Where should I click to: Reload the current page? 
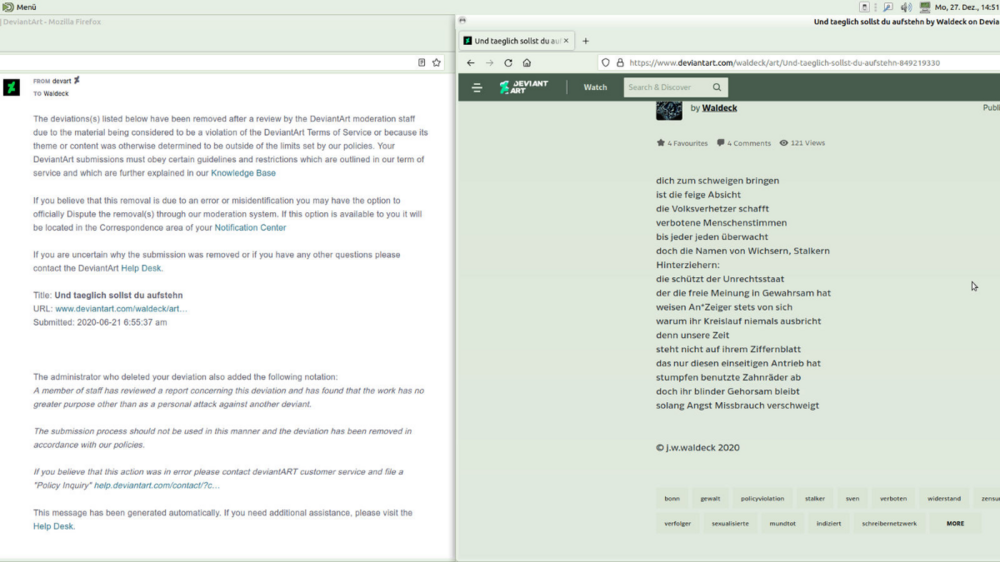(x=508, y=63)
